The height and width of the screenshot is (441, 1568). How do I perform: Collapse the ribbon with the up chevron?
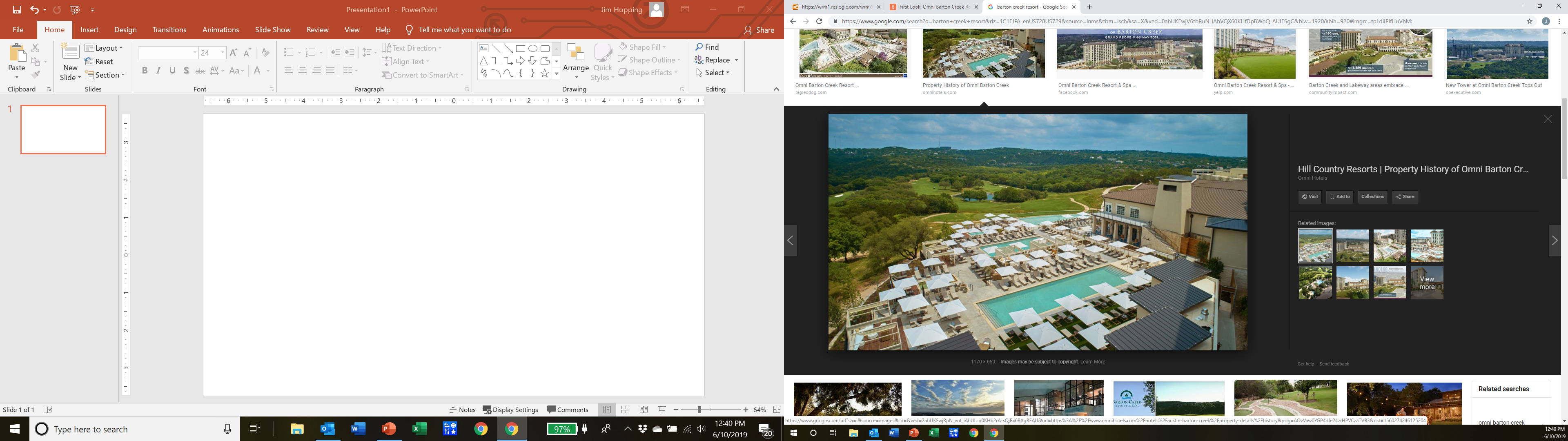[x=776, y=89]
